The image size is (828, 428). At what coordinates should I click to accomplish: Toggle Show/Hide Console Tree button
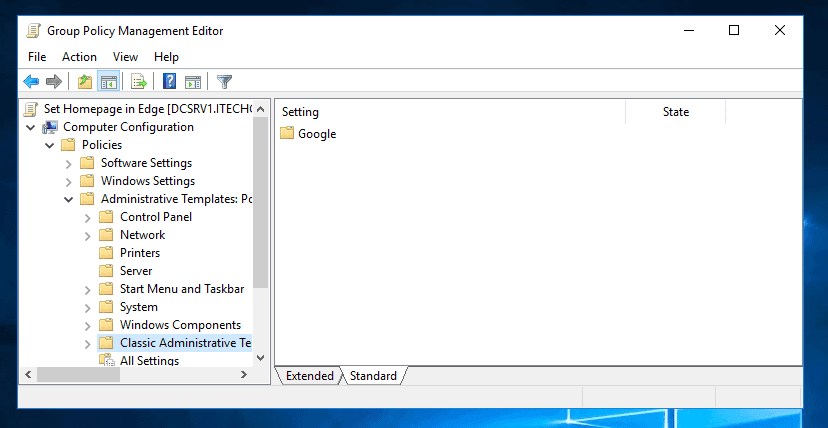(x=108, y=82)
